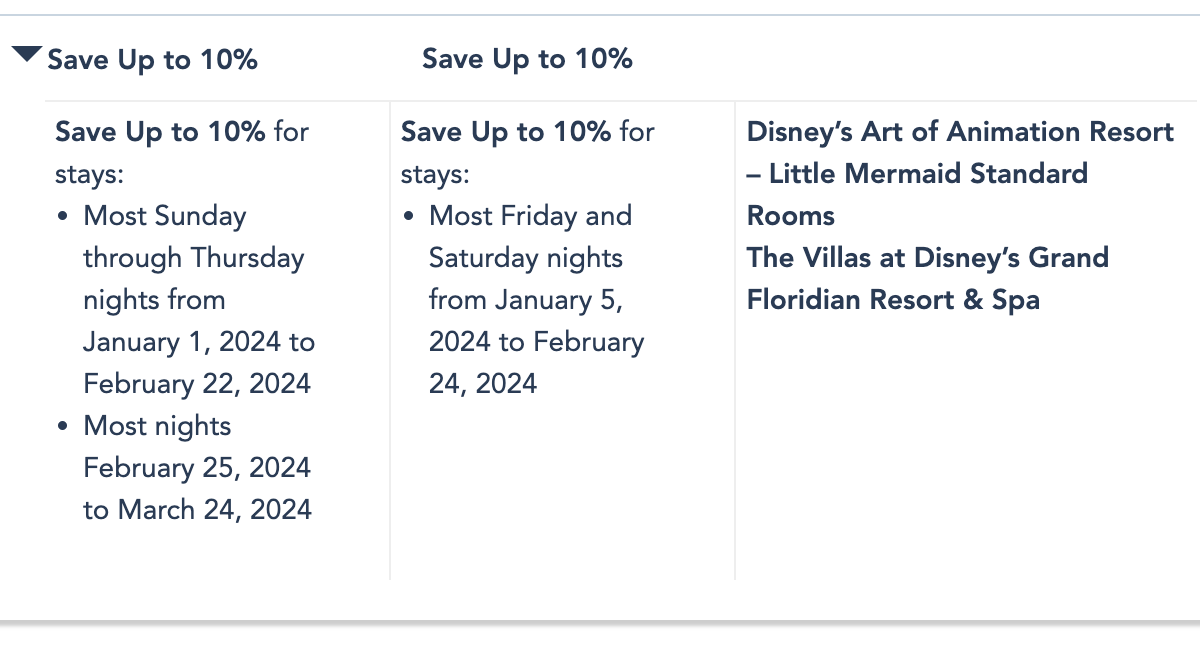Click the Most Friday and Saturday nights item
The height and width of the screenshot is (648, 1200).
(x=537, y=300)
